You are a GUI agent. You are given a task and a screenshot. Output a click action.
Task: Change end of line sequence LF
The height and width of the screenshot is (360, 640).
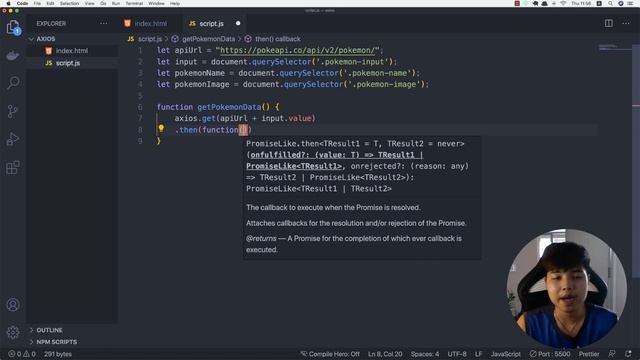click(x=478, y=354)
